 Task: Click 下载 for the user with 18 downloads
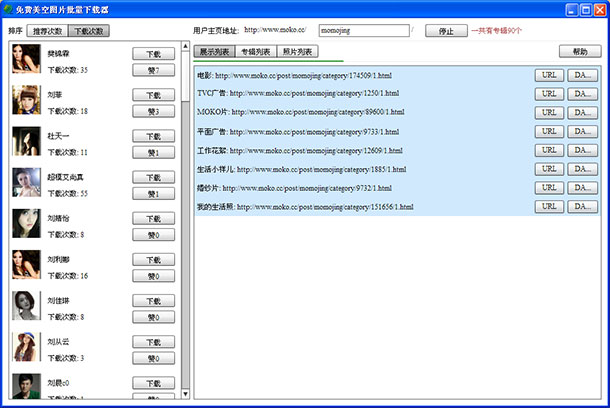click(x=153, y=95)
